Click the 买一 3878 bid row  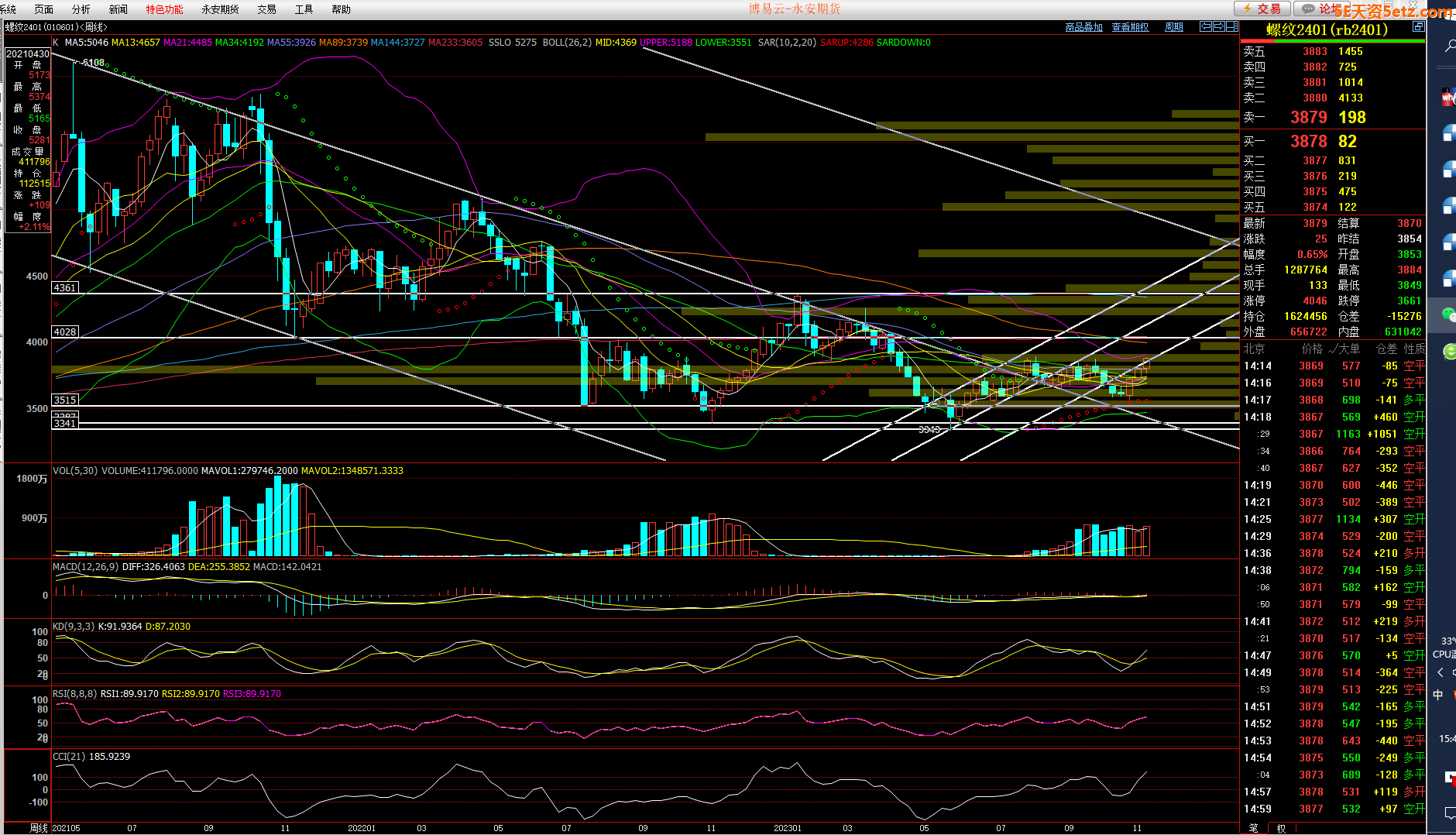pos(1332,141)
